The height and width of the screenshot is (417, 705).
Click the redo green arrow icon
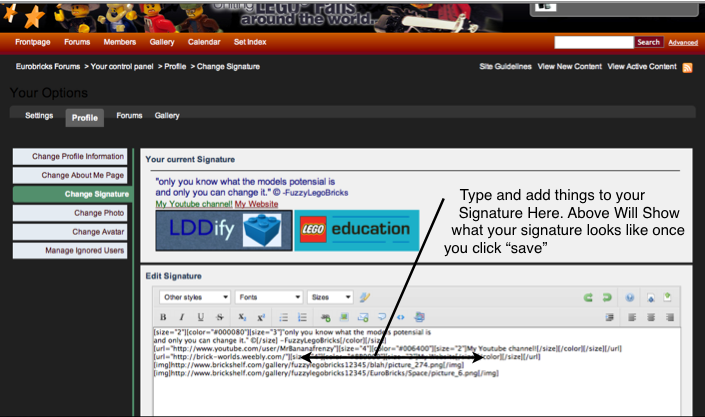(607, 297)
